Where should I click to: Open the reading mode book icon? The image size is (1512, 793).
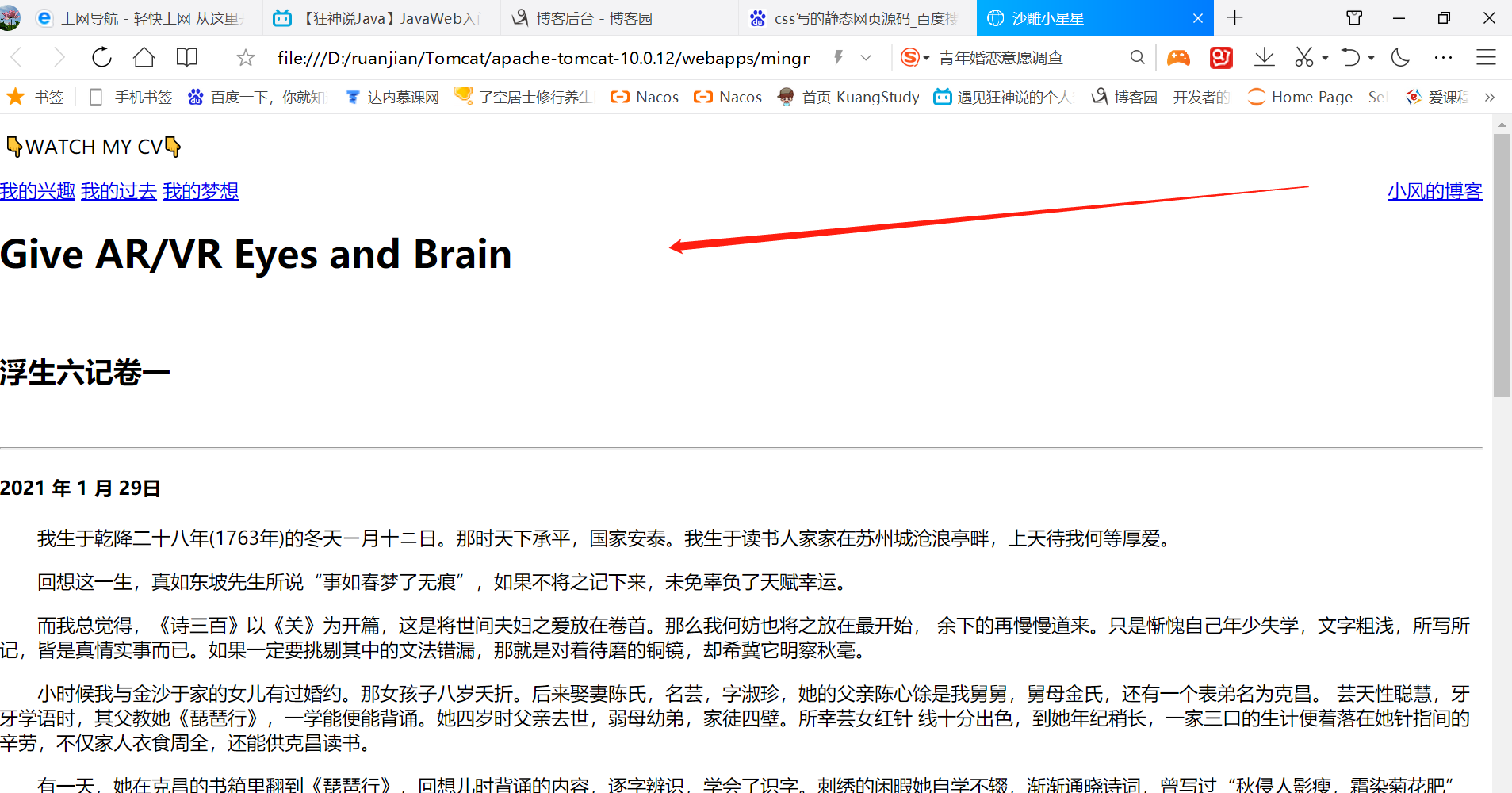pos(187,57)
